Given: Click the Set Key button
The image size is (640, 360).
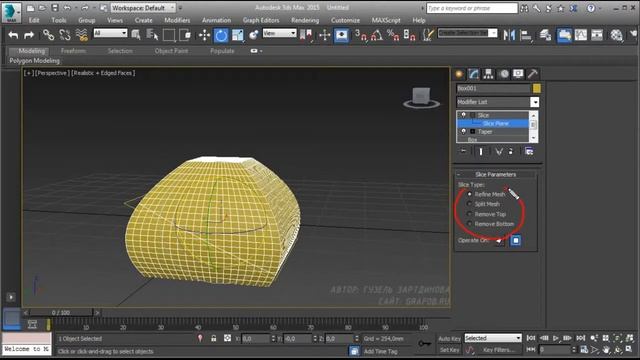Looking at the screenshot, I should 449,350.
